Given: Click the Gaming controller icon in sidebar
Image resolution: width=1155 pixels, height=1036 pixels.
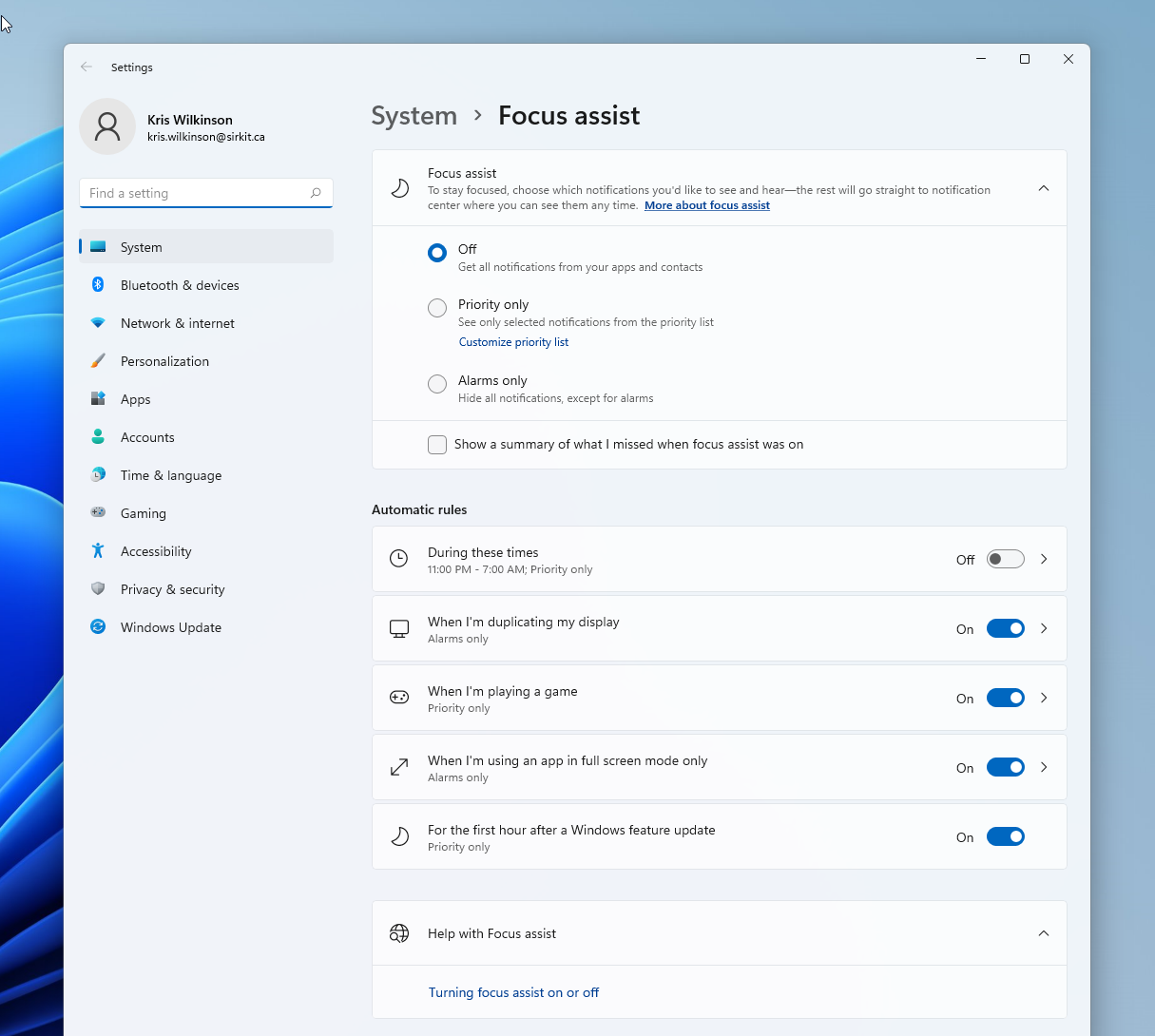Looking at the screenshot, I should pos(98,512).
